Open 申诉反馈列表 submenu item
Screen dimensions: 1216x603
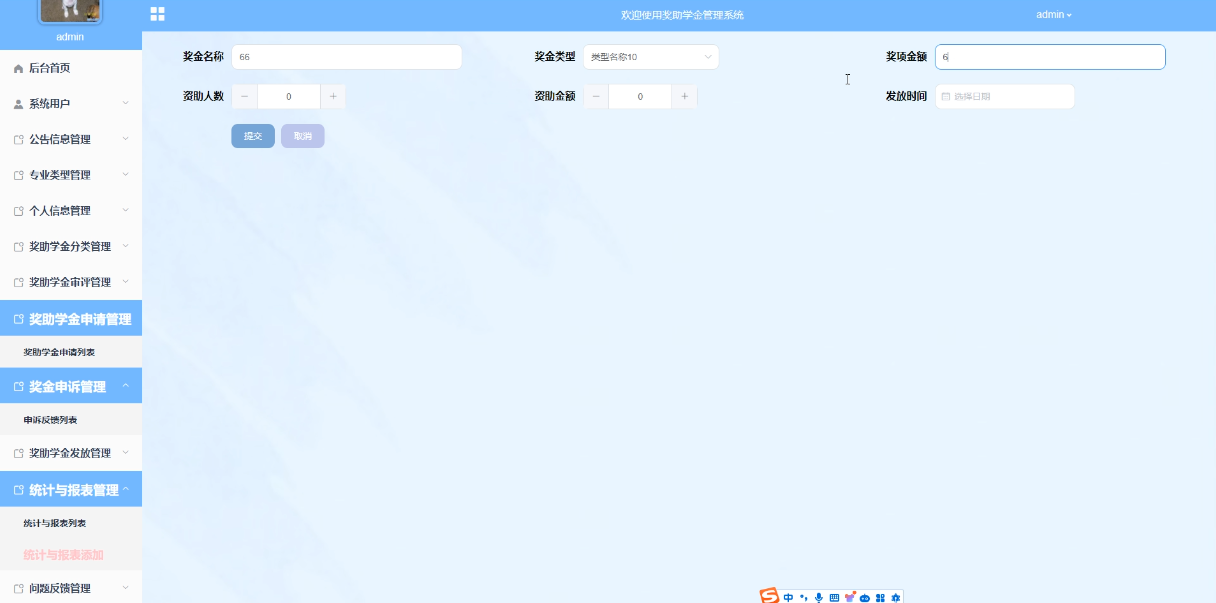pyautogui.click(x=71, y=419)
